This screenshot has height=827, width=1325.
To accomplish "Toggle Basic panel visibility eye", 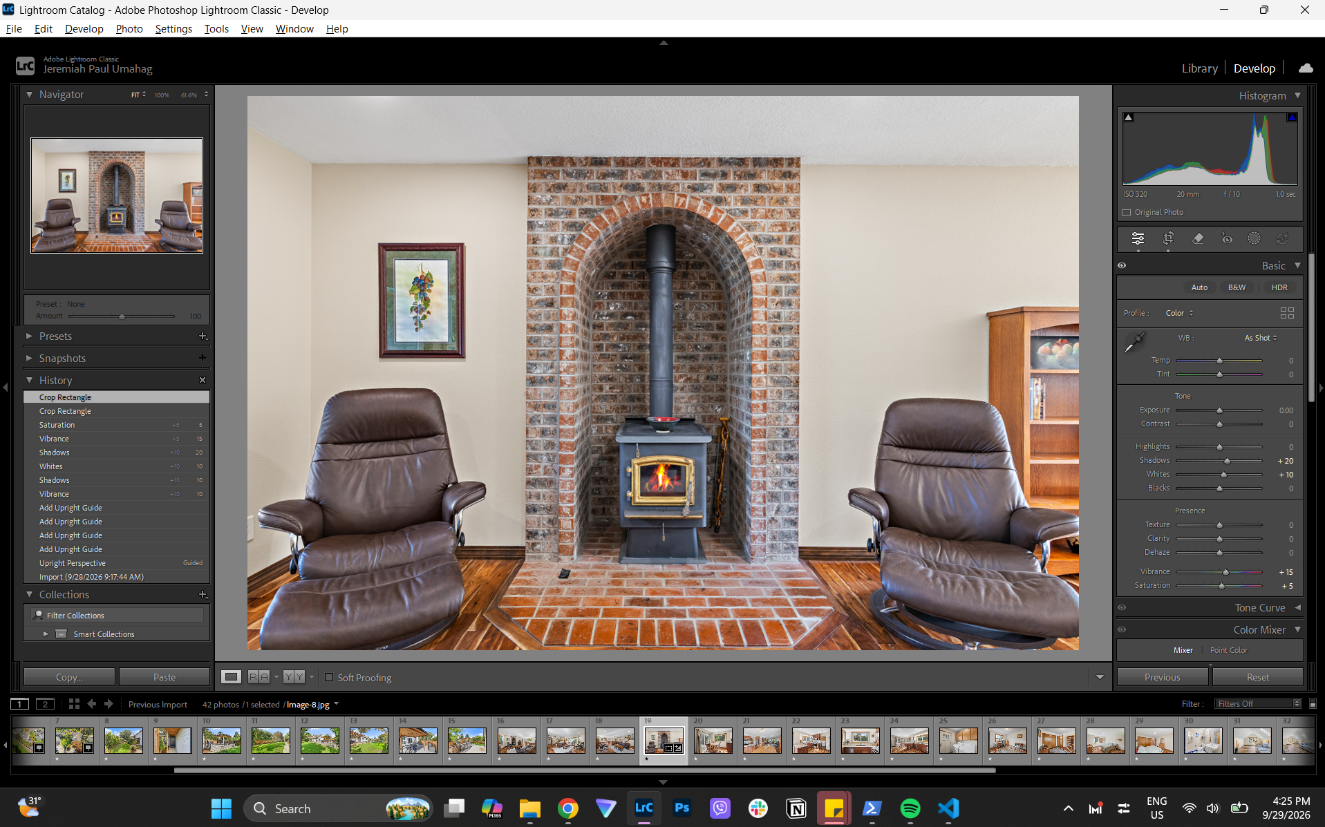I will (1122, 266).
